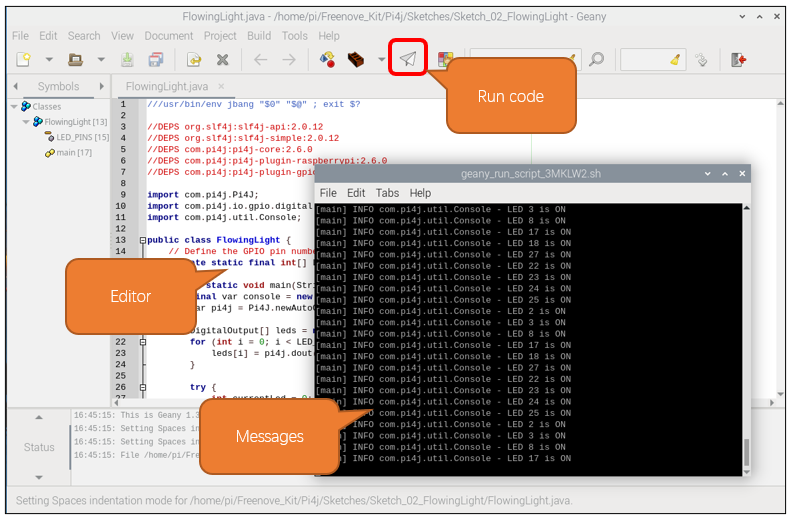Open the File menu in Geany

[x=20, y=36]
